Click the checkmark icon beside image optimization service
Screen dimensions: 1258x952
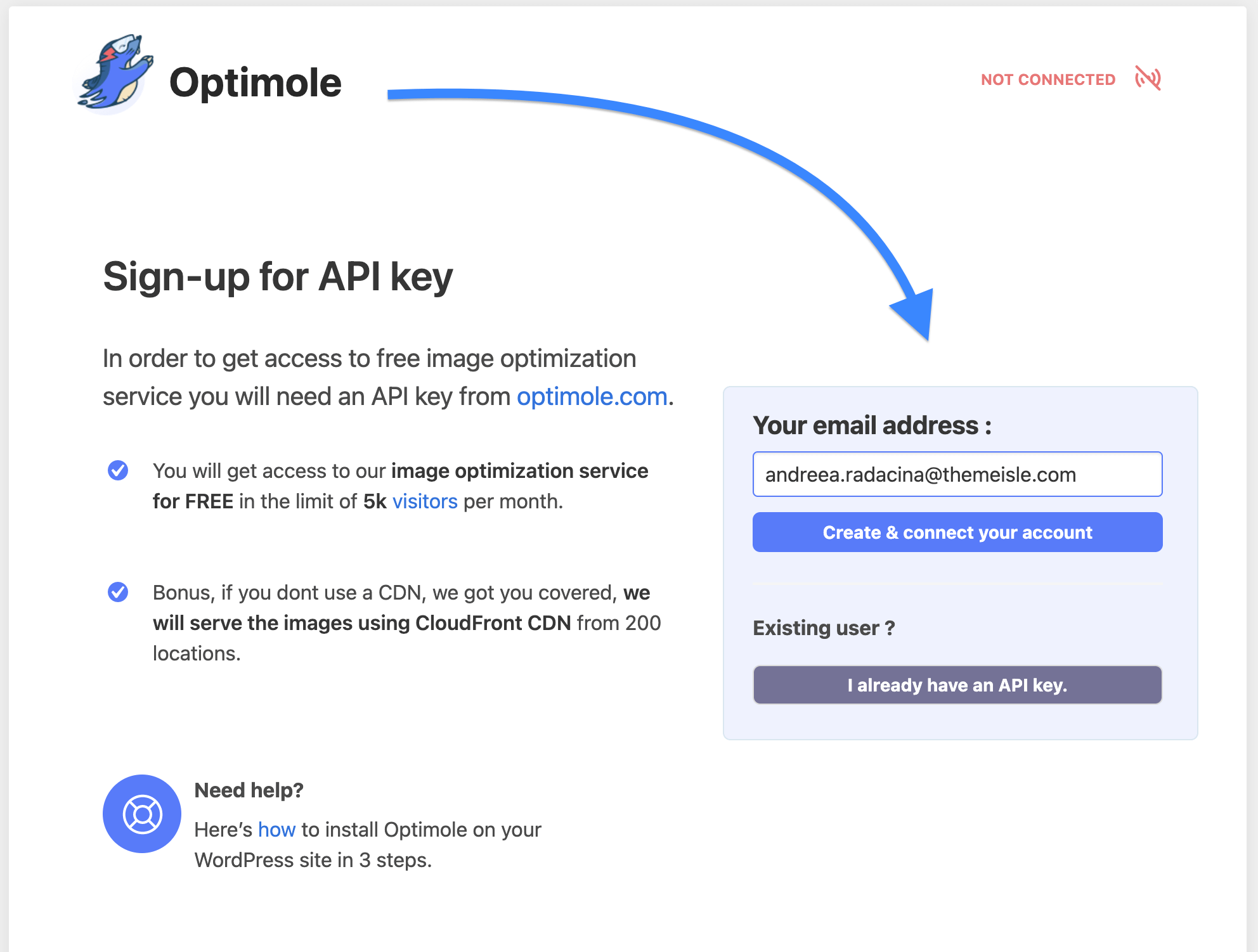118,471
